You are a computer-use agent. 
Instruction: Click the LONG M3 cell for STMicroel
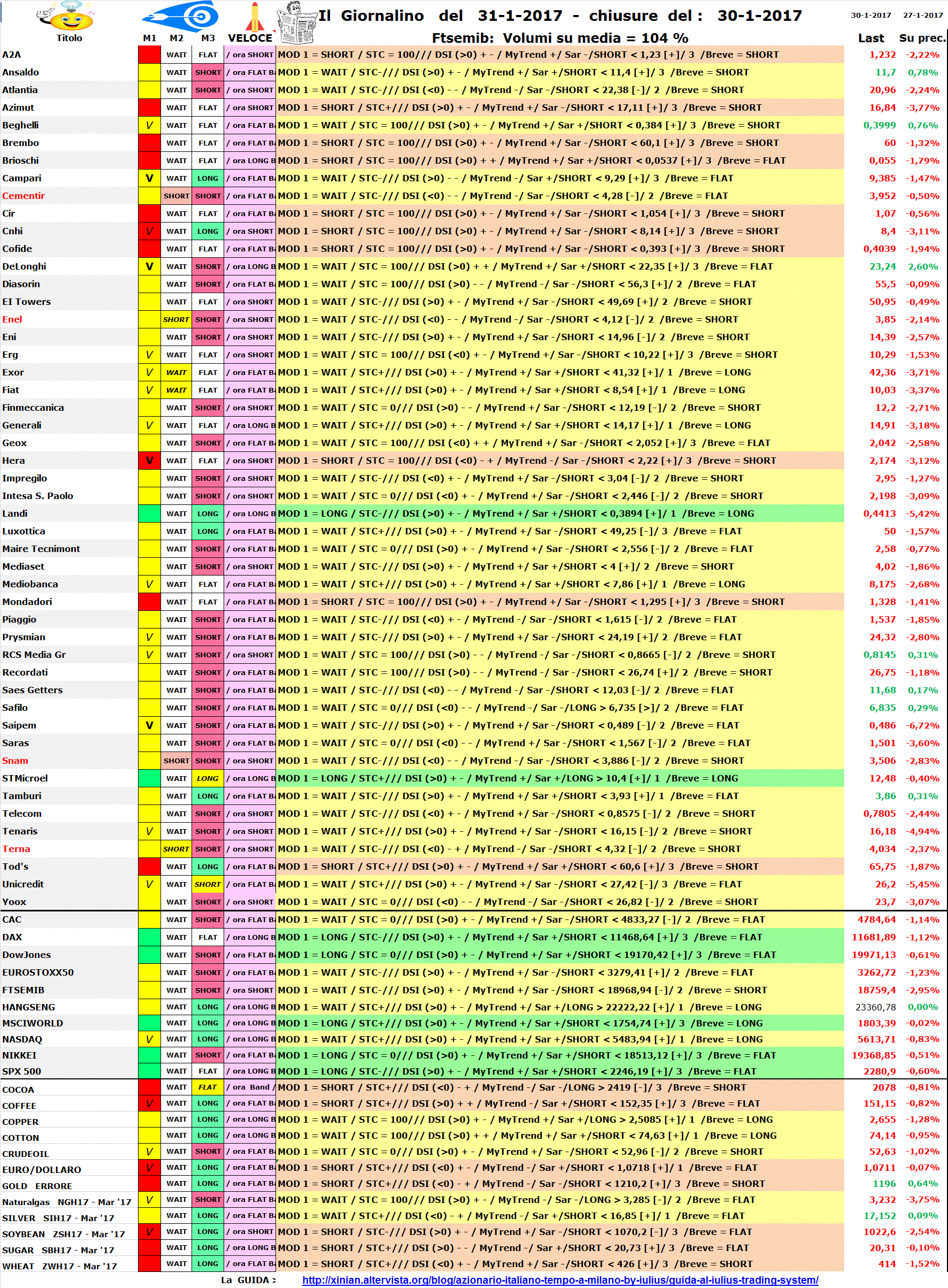click(208, 778)
